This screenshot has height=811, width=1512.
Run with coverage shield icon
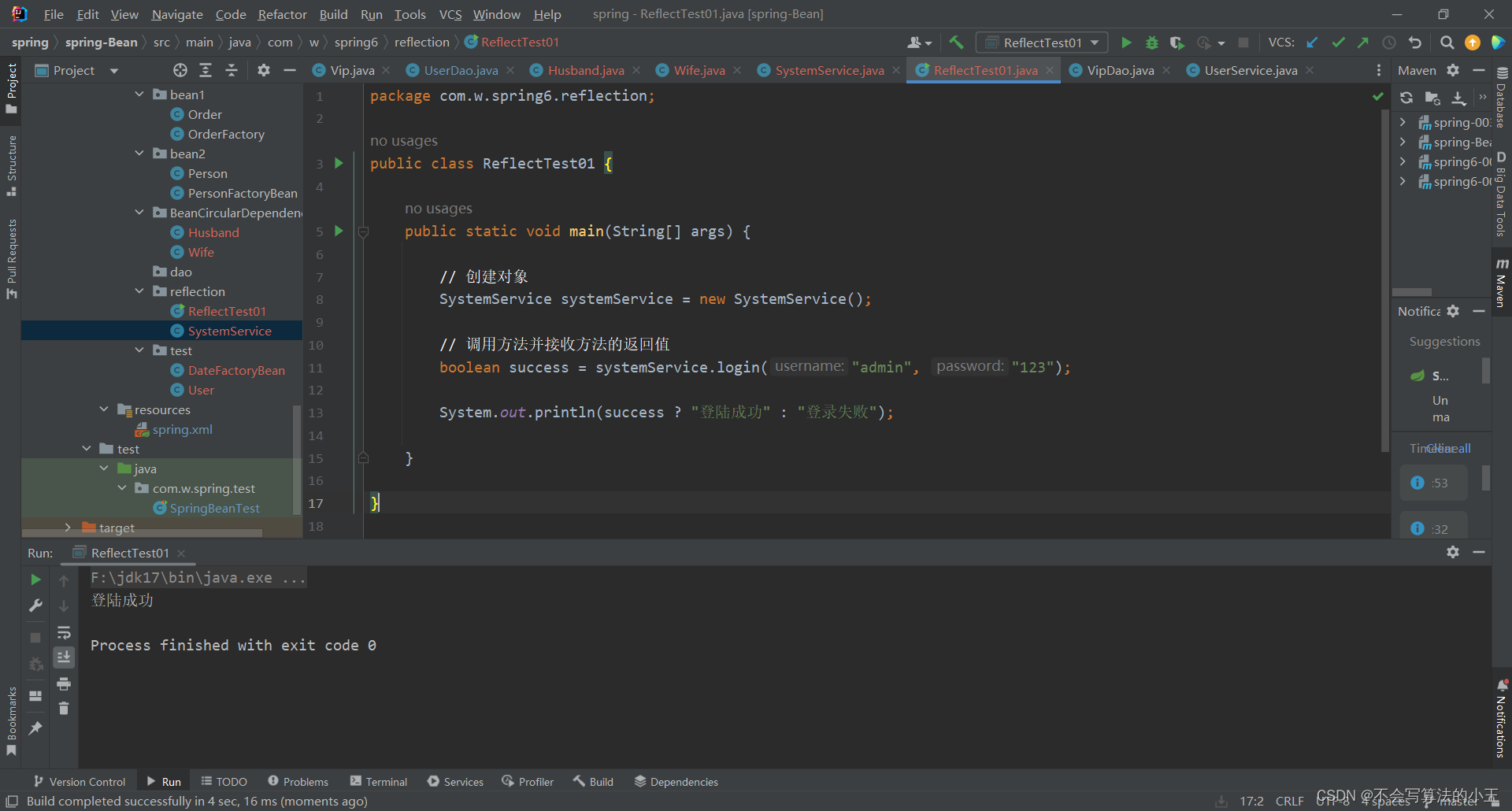pyautogui.click(x=1177, y=43)
